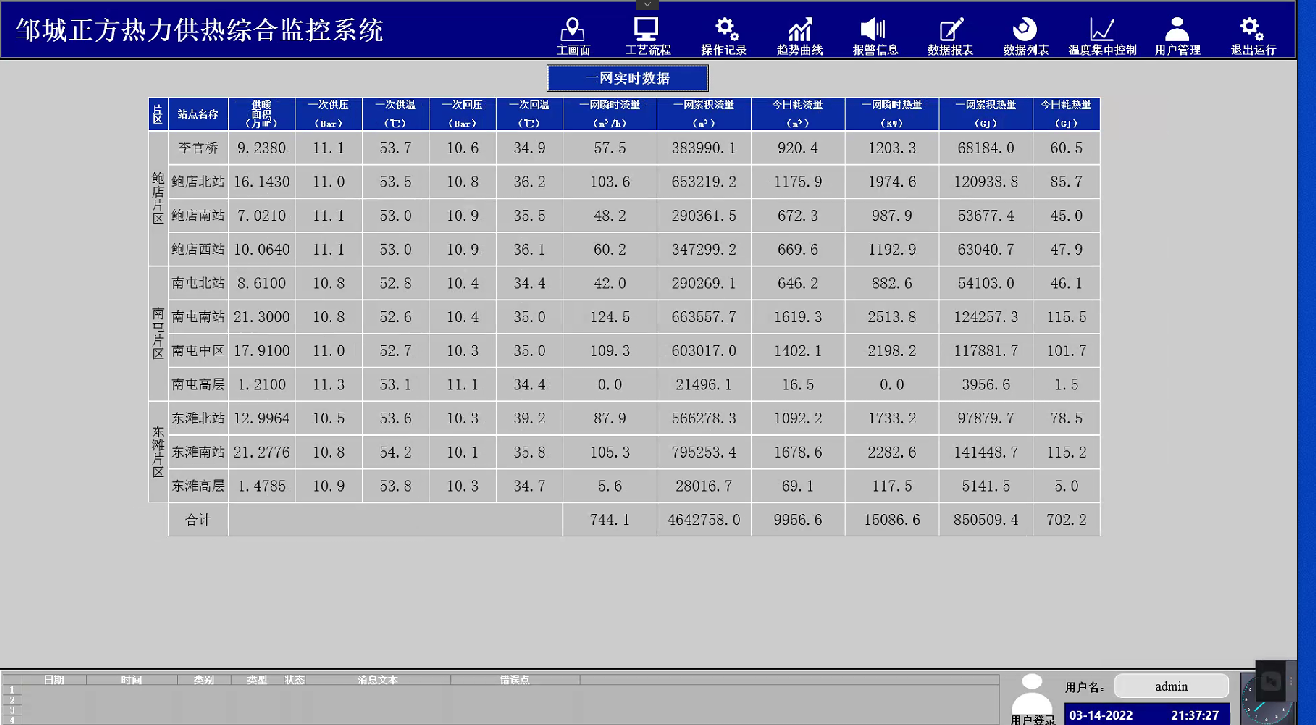1316x725 pixels.
Task: Click the 用户名 label
Action: tap(1085, 687)
